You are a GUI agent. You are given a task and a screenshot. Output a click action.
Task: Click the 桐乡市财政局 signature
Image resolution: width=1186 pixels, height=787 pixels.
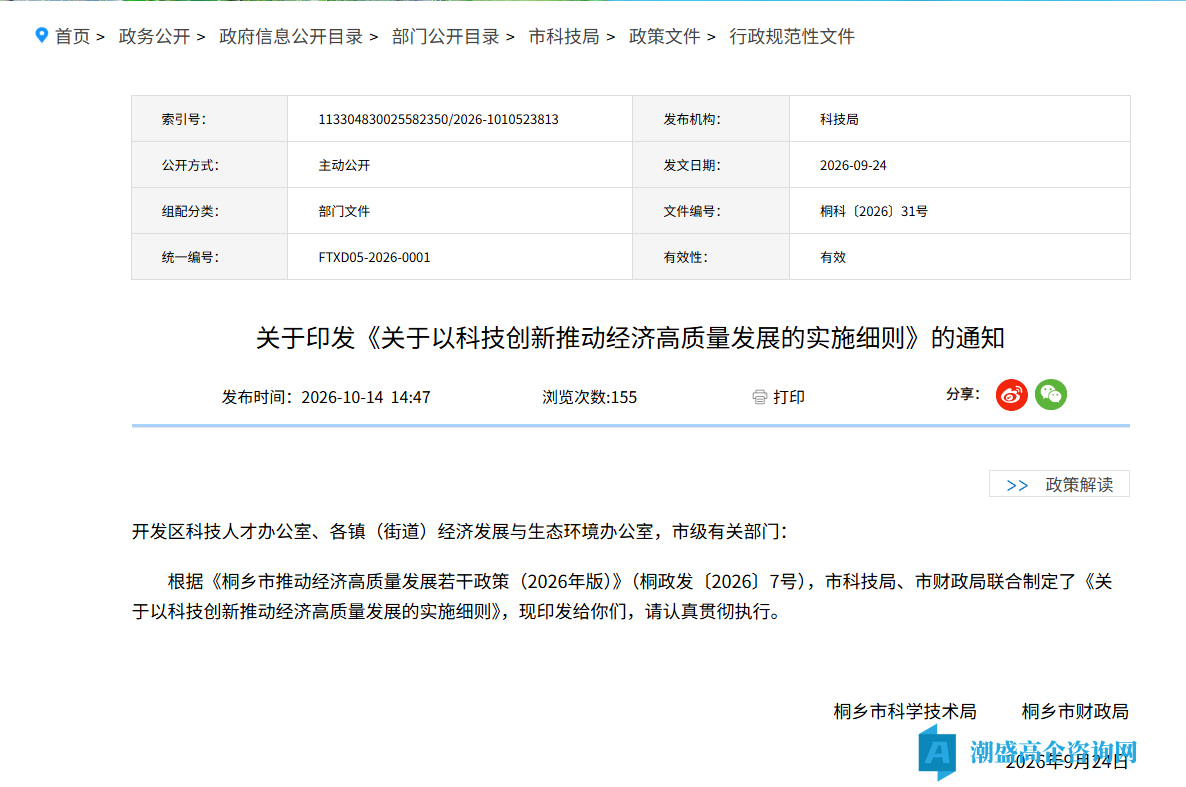(x=1075, y=712)
